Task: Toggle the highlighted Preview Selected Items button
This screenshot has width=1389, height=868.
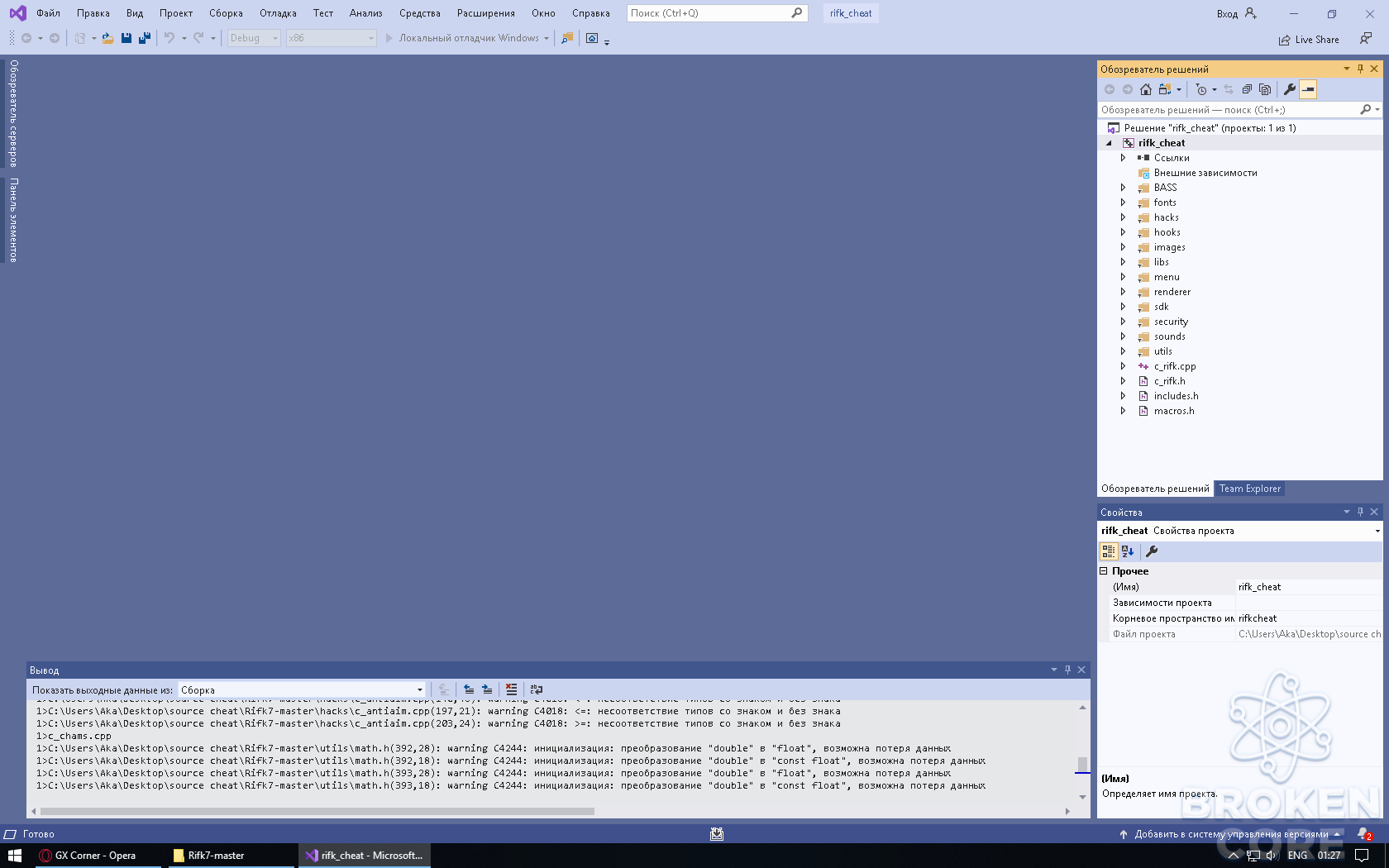Action: pyautogui.click(x=1308, y=89)
